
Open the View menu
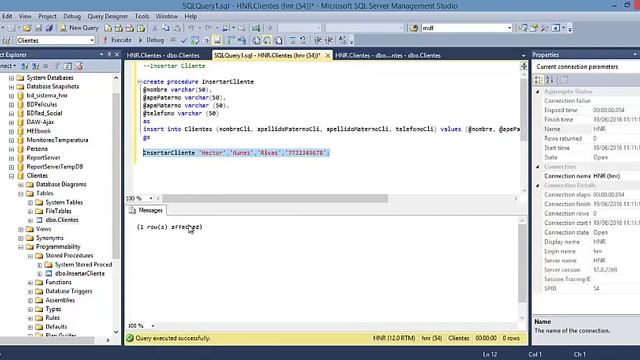pos(25,16)
